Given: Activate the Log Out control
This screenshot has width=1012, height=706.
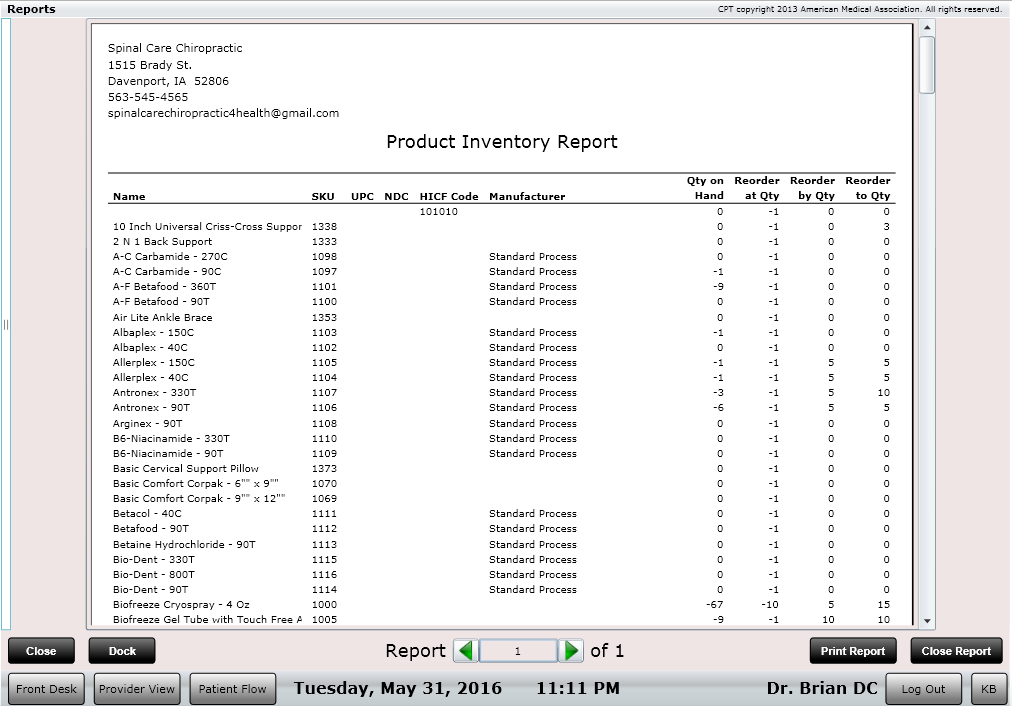Looking at the screenshot, I should (x=923, y=688).
